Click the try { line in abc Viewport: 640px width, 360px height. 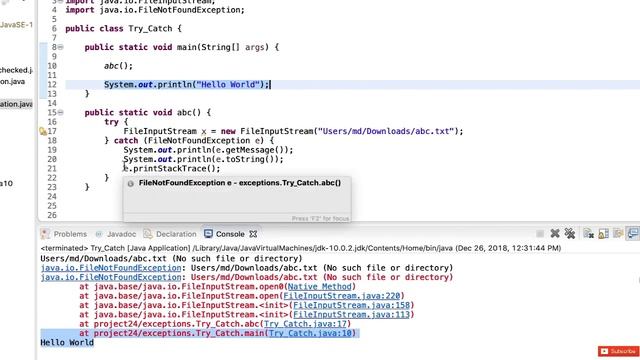[116, 122]
